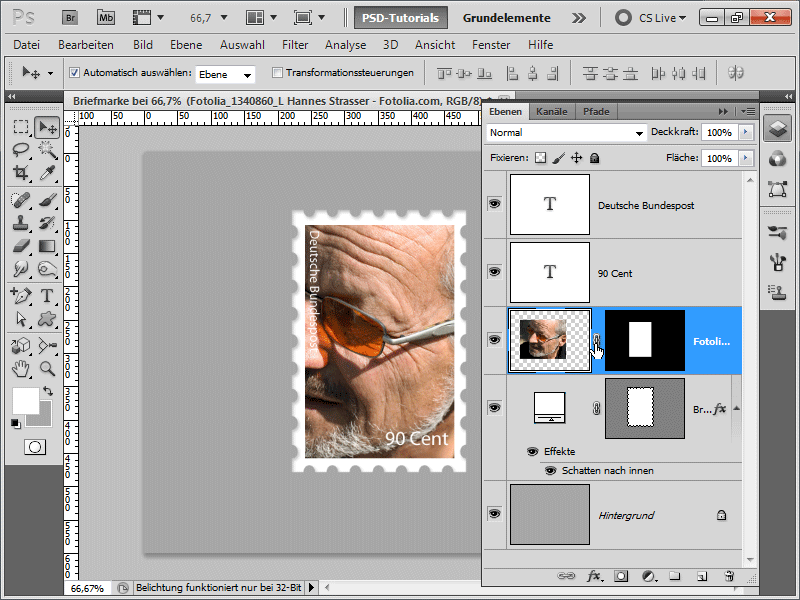Hide the Deutsche Bundespost text layer
The height and width of the screenshot is (600, 800).
tap(494, 204)
